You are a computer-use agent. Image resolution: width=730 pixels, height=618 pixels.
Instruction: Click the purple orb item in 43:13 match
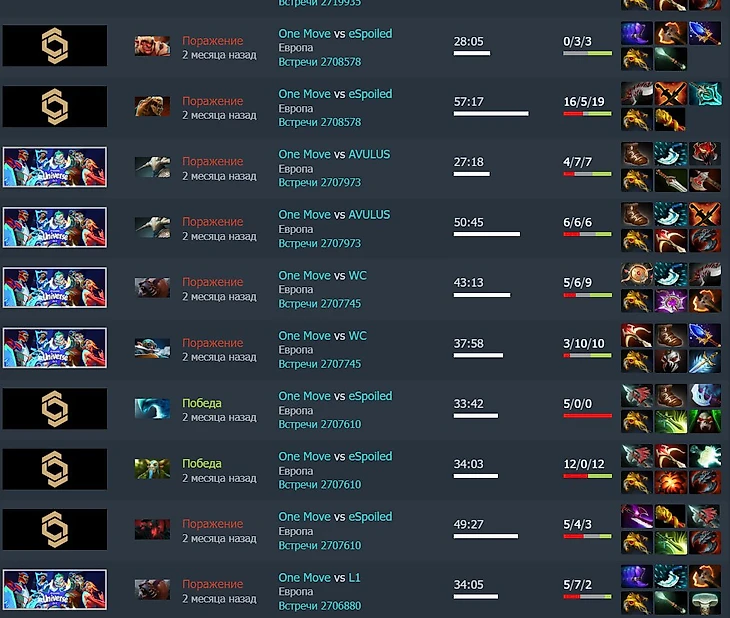(670, 300)
